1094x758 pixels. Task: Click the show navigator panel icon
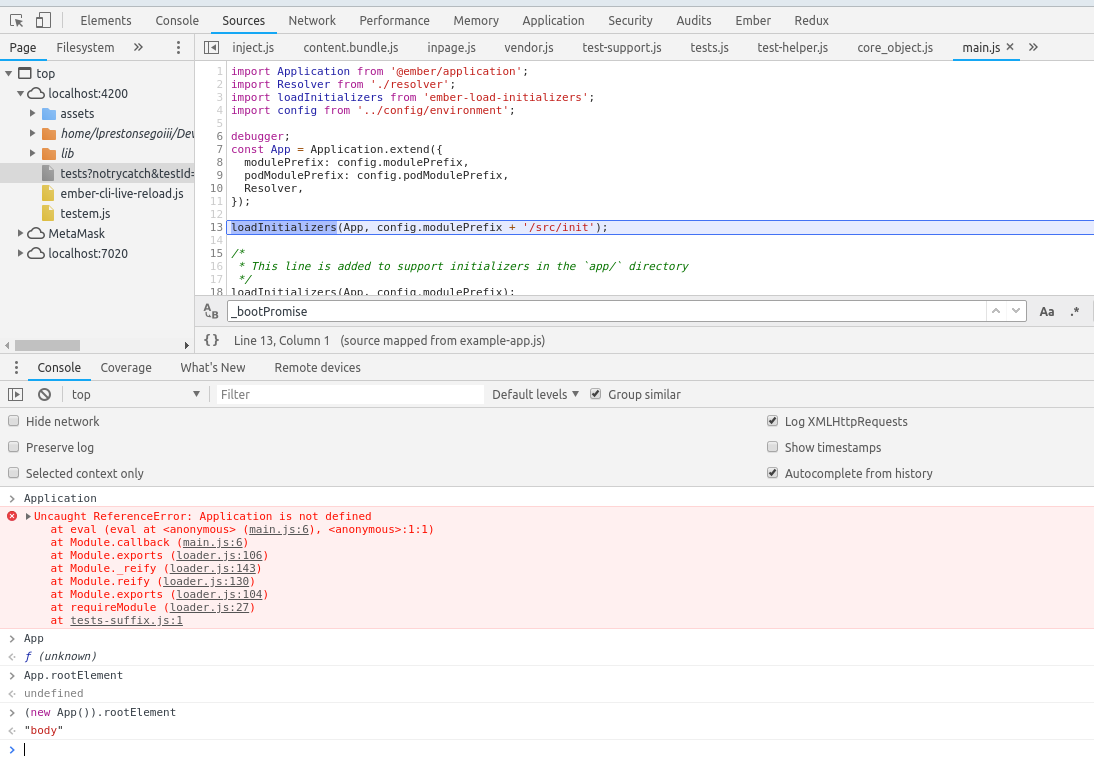point(211,47)
